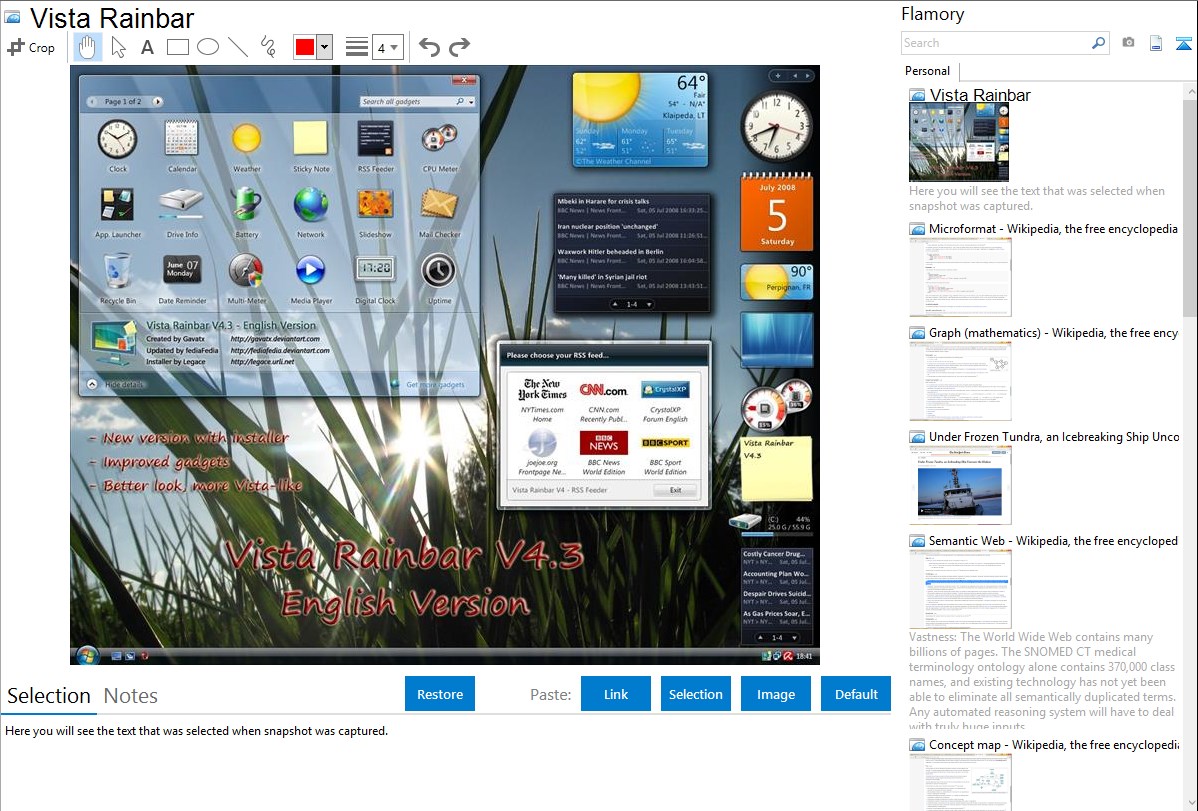
Task: Click the Image paste button
Action: click(775, 694)
